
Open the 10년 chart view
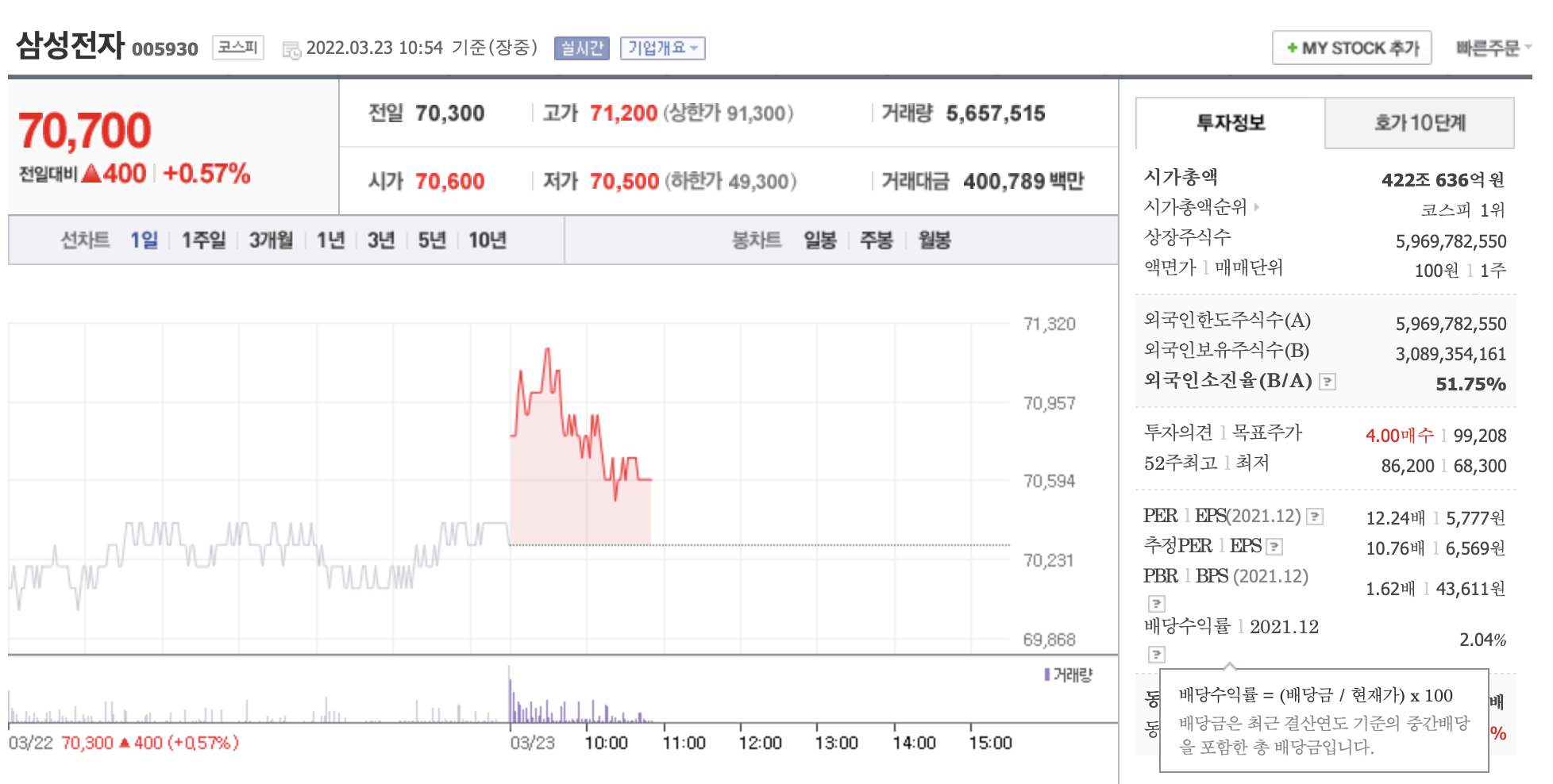(x=491, y=240)
